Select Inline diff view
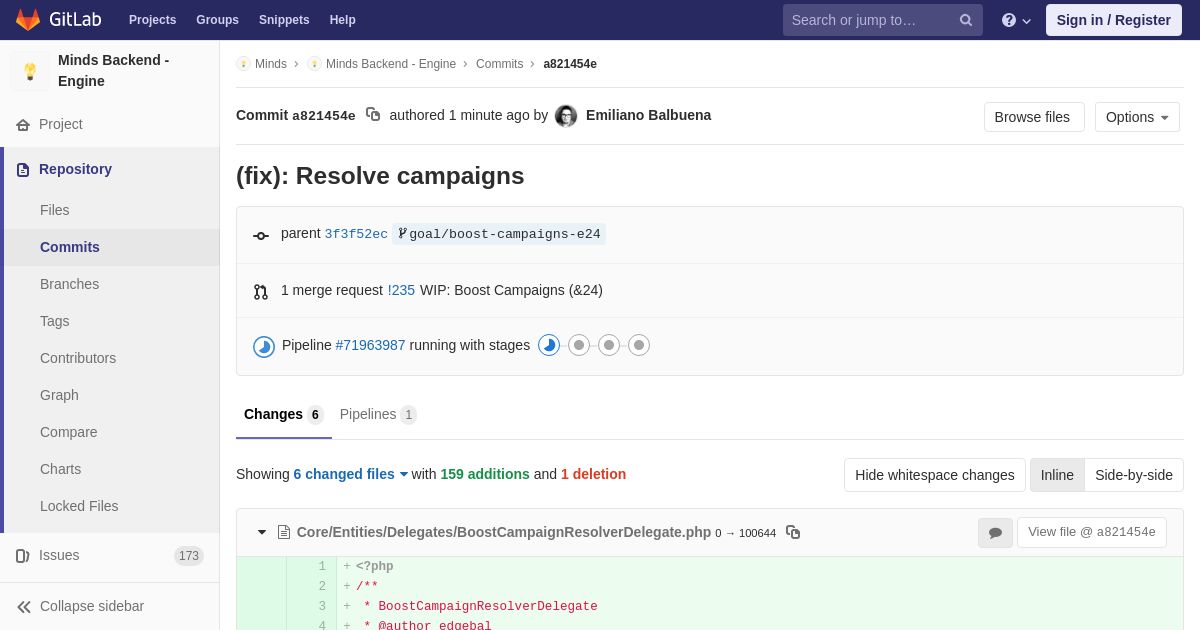This screenshot has height=630, width=1200. coord(1057,475)
